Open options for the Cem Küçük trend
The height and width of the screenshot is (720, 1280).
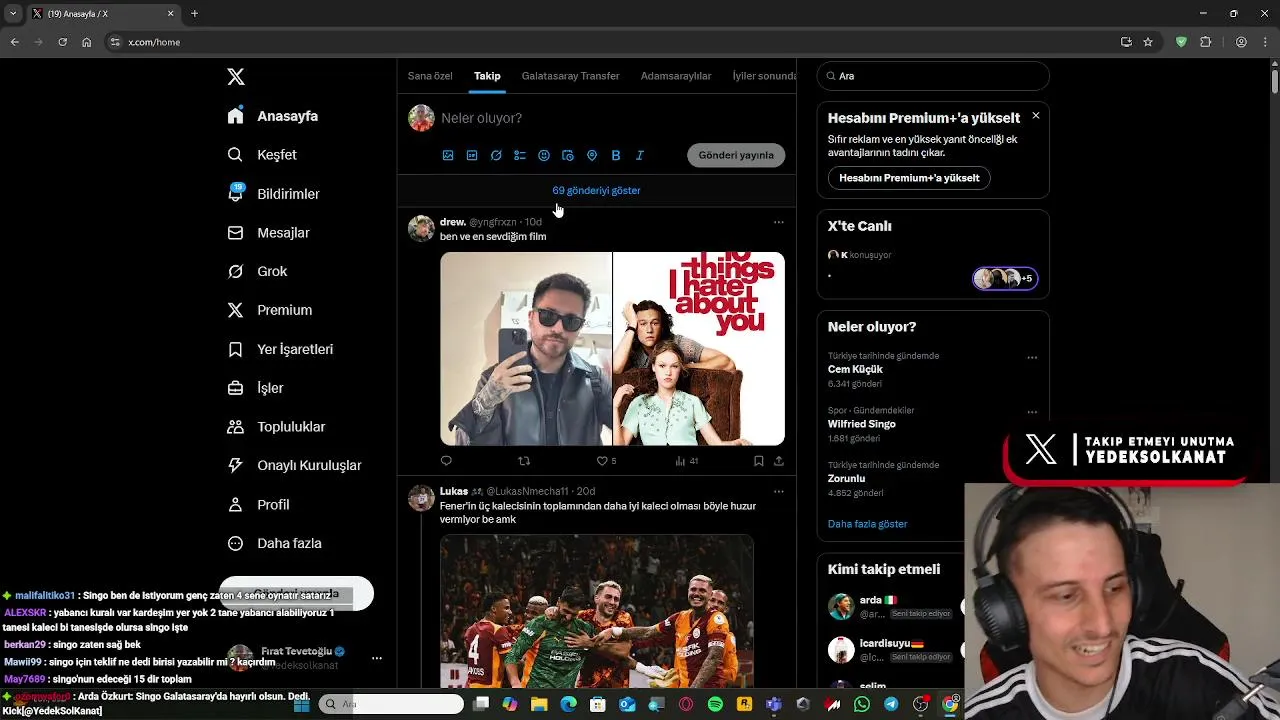pyautogui.click(x=1032, y=357)
